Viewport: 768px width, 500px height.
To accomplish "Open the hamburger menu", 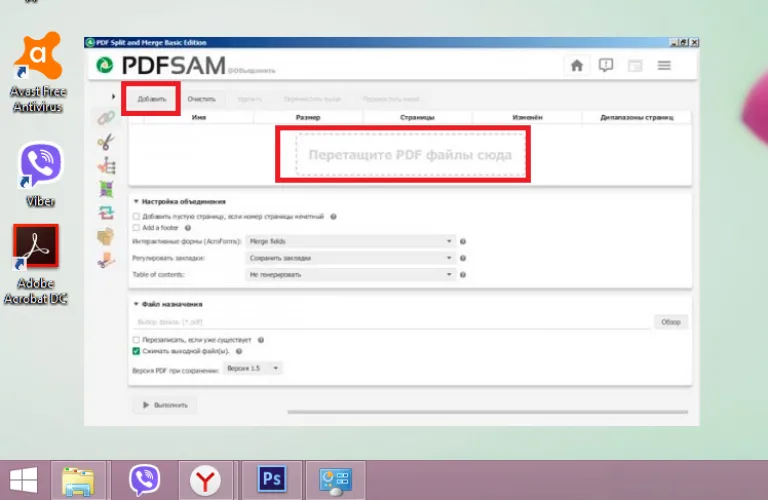I will tap(664, 65).
